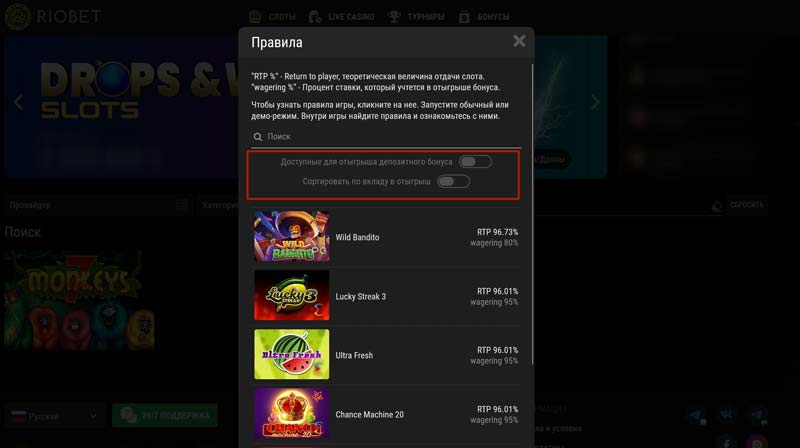Open the Русский language dropdown
The height and width of the screenshot is (448, 800).
(x=55, y=416)
